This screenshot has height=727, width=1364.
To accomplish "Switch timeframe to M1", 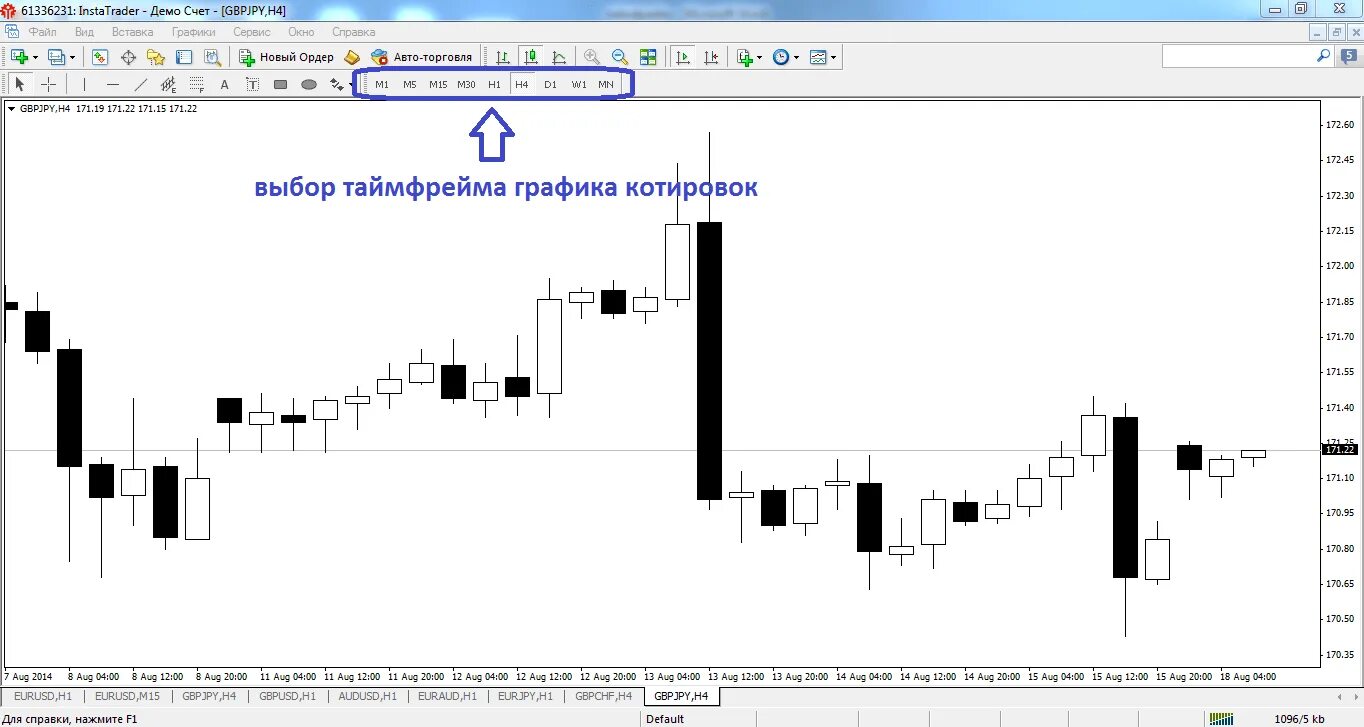I will pyautogui.click(x=382, y=84).
